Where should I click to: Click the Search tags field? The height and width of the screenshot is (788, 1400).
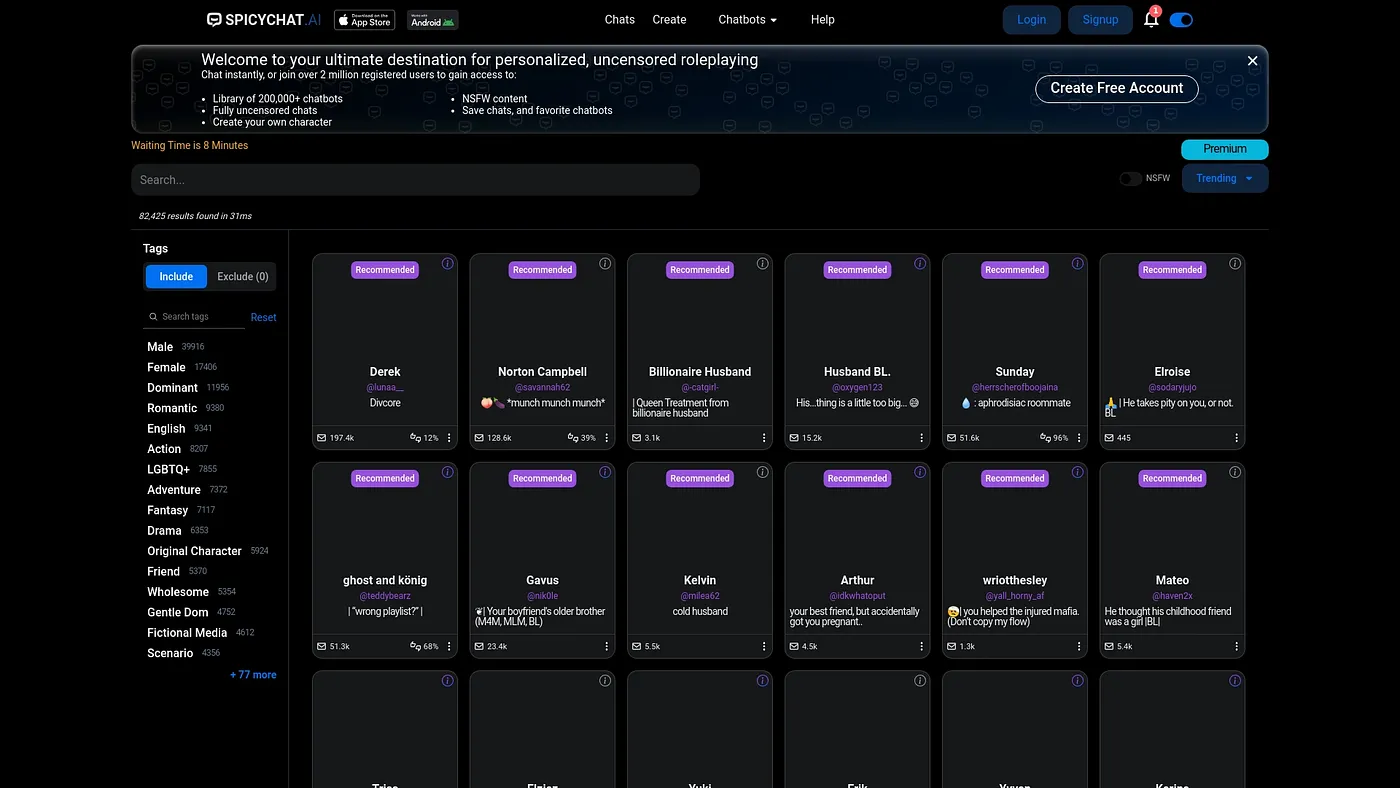tap(195, 317)
